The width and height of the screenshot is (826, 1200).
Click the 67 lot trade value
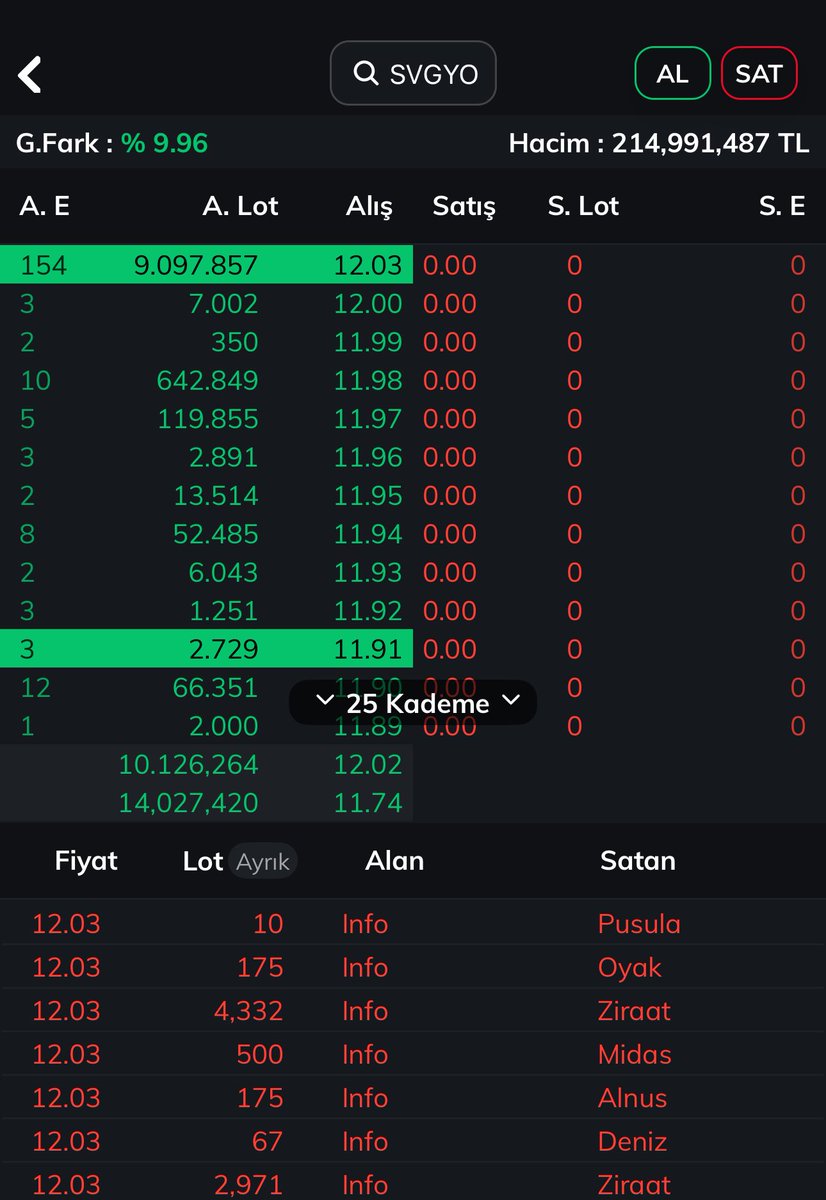(x=267, y=1141)
